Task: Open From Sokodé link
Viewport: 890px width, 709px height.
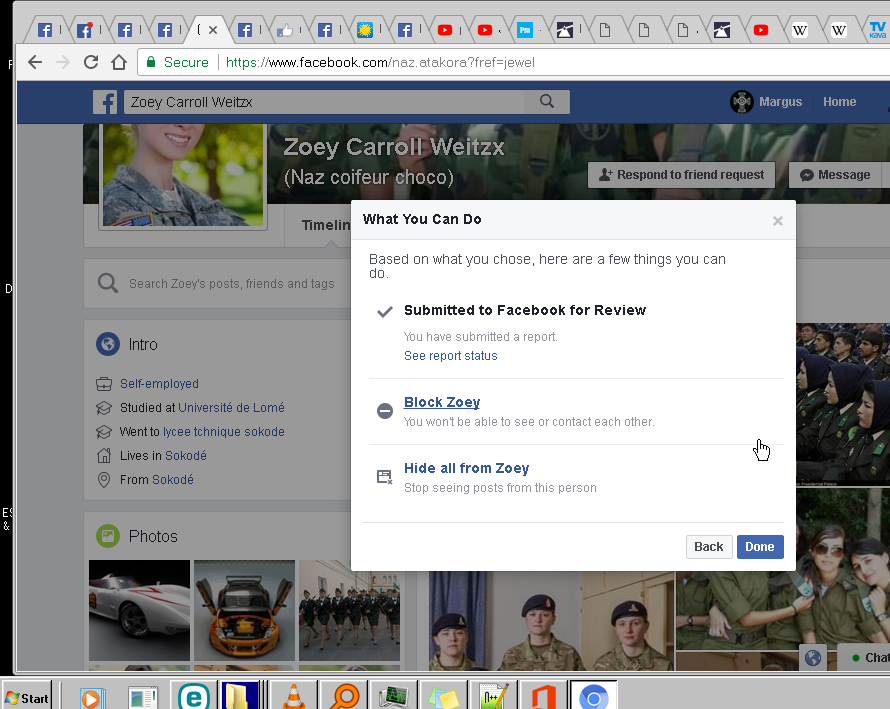Action: point(173,480)
